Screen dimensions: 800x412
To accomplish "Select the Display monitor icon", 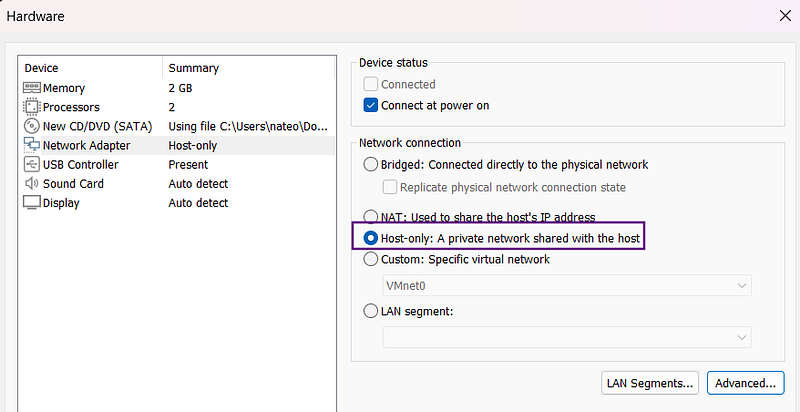I will click(31, 203).
